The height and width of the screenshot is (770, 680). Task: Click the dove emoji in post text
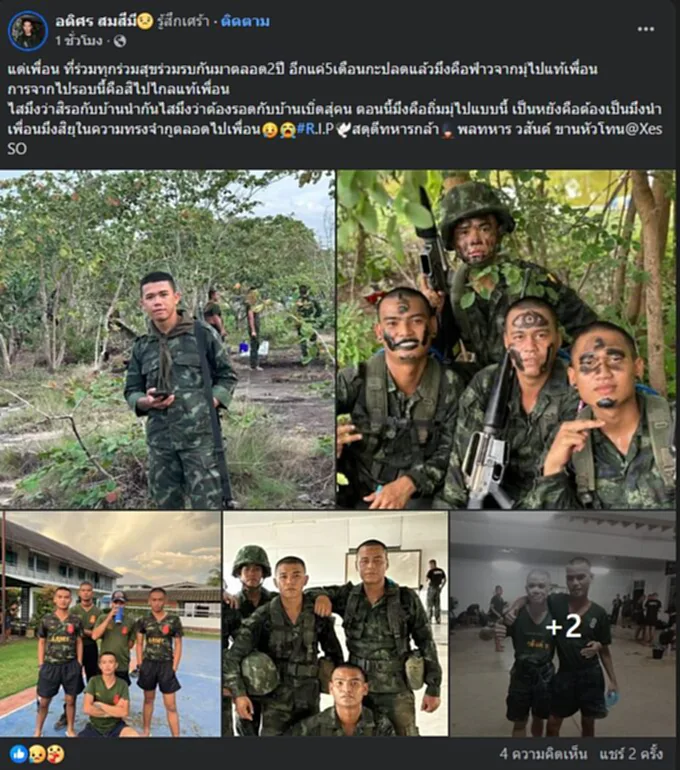coord(343,130)
